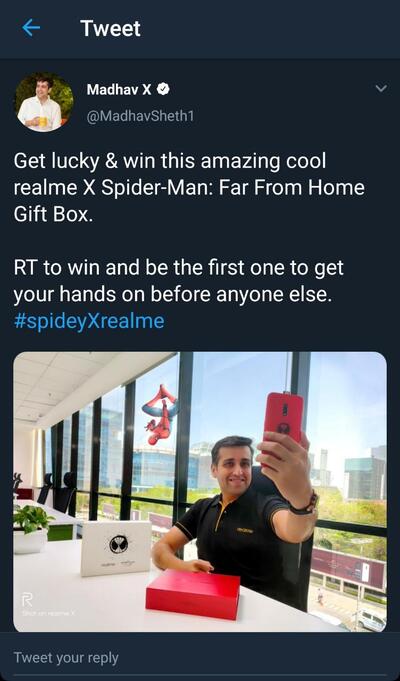Tap the verified badge beside Madhav X
Screen dimensions: 400x681
pos(163,89)
